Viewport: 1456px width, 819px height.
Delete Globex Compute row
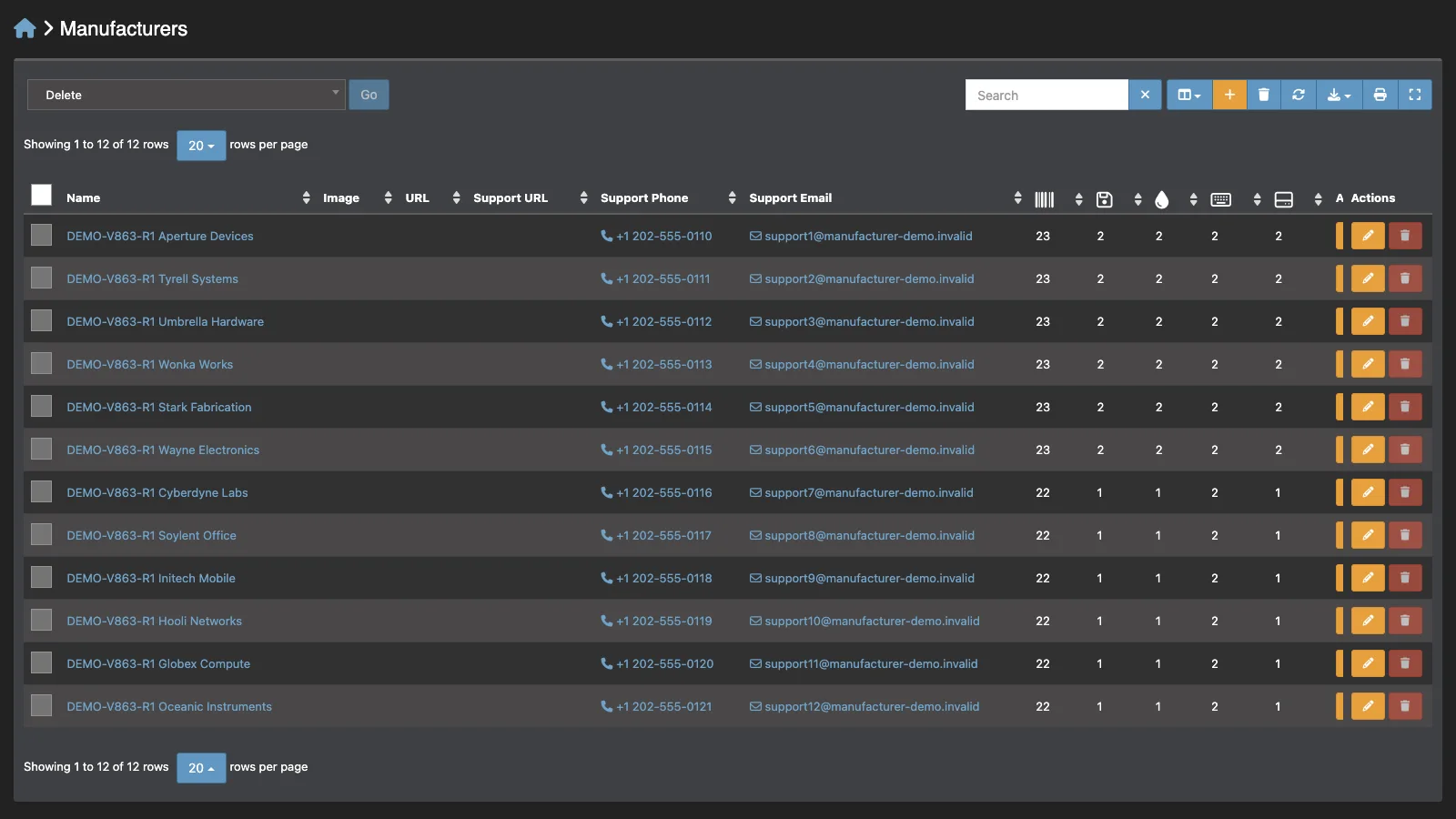(x=1405, y=663)
